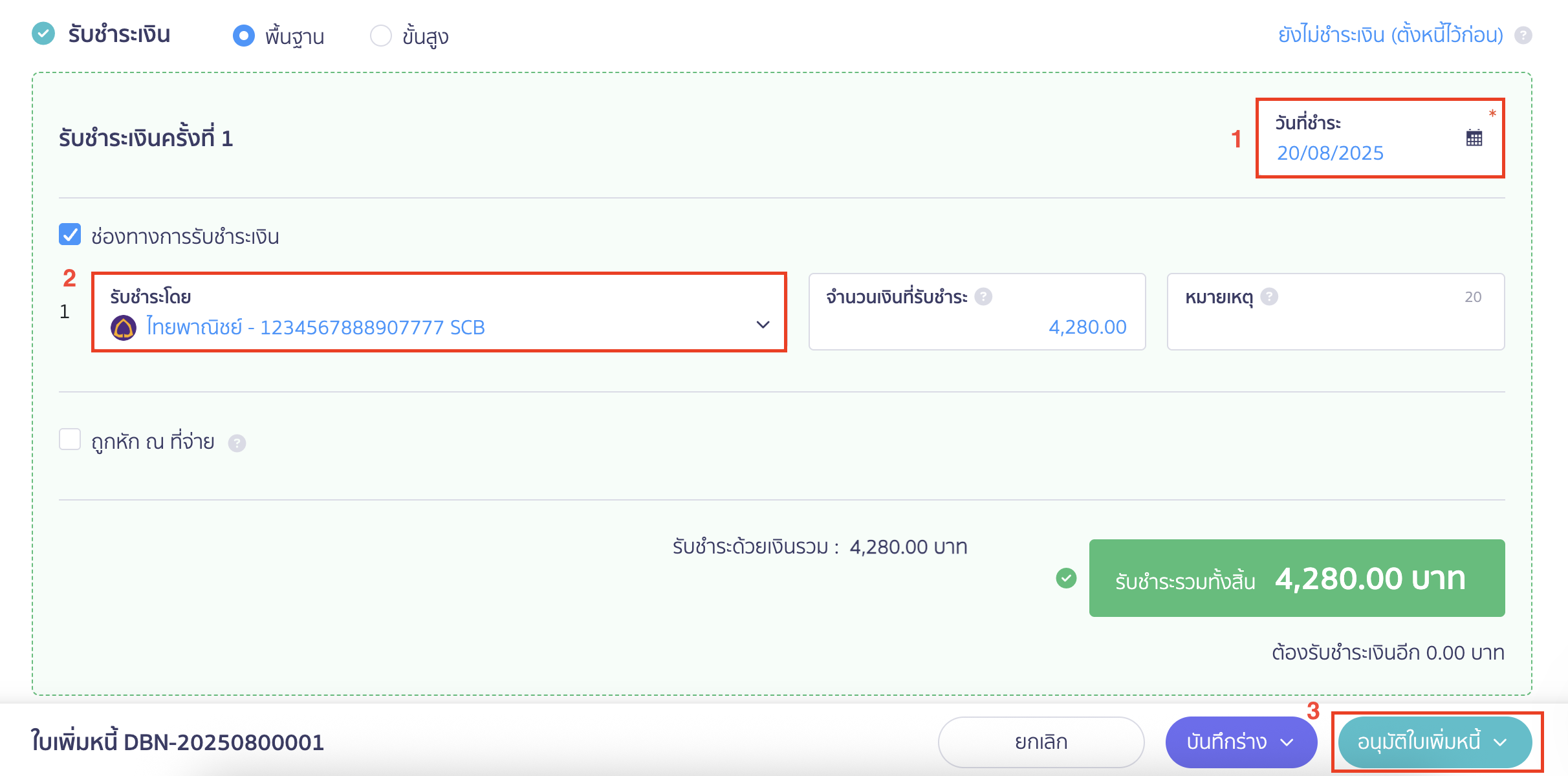Click help icon beside ถูกหัก ณ ที่จ่าย
This screenshot has height=776, width=1568.
(237, 443)
